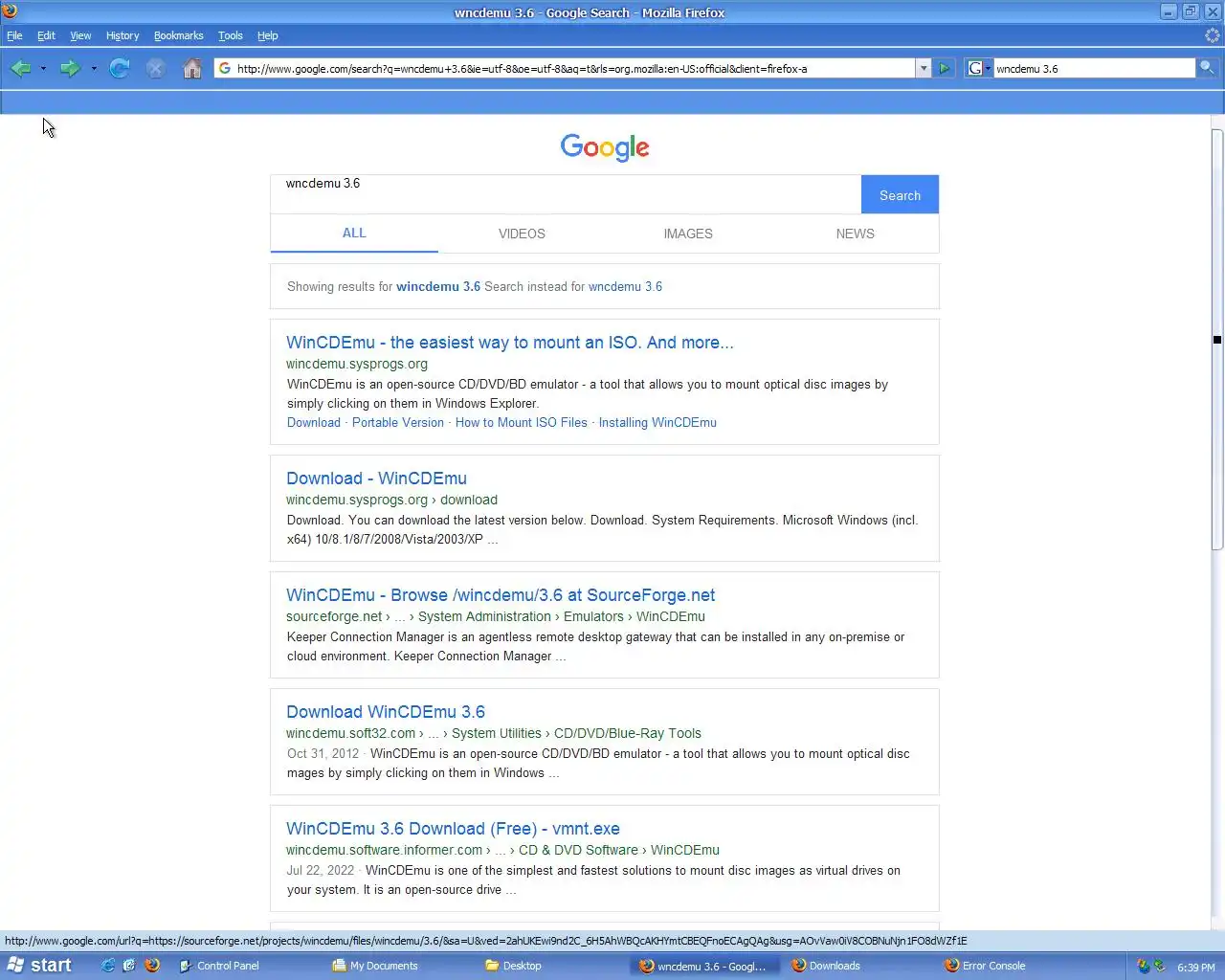
Task: Click the vertical scrollbar thumb of the page
Action: (1217, 340)
